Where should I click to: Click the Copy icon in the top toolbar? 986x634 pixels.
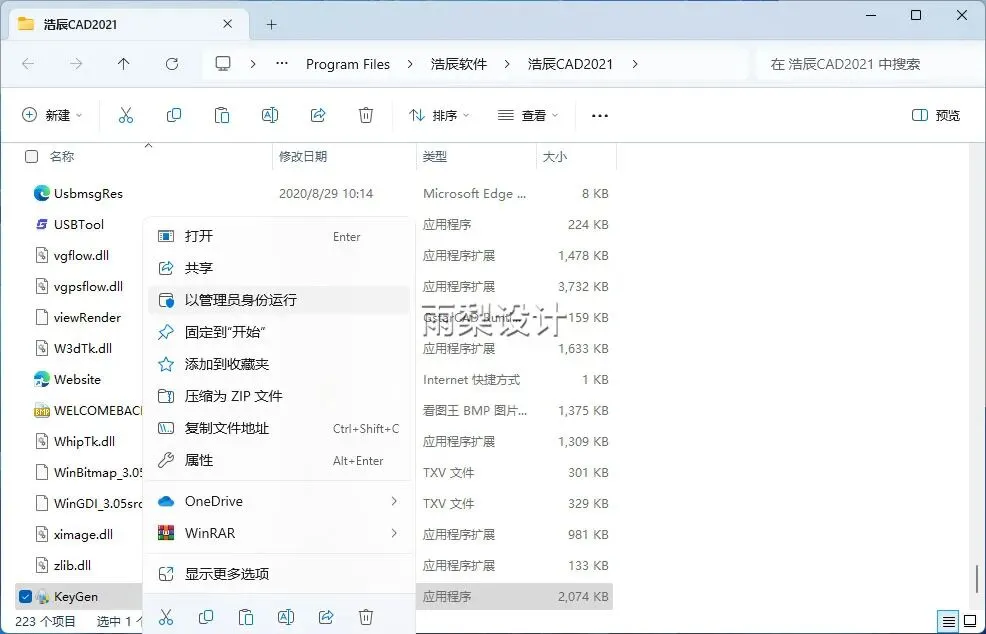tap(174, 115)
